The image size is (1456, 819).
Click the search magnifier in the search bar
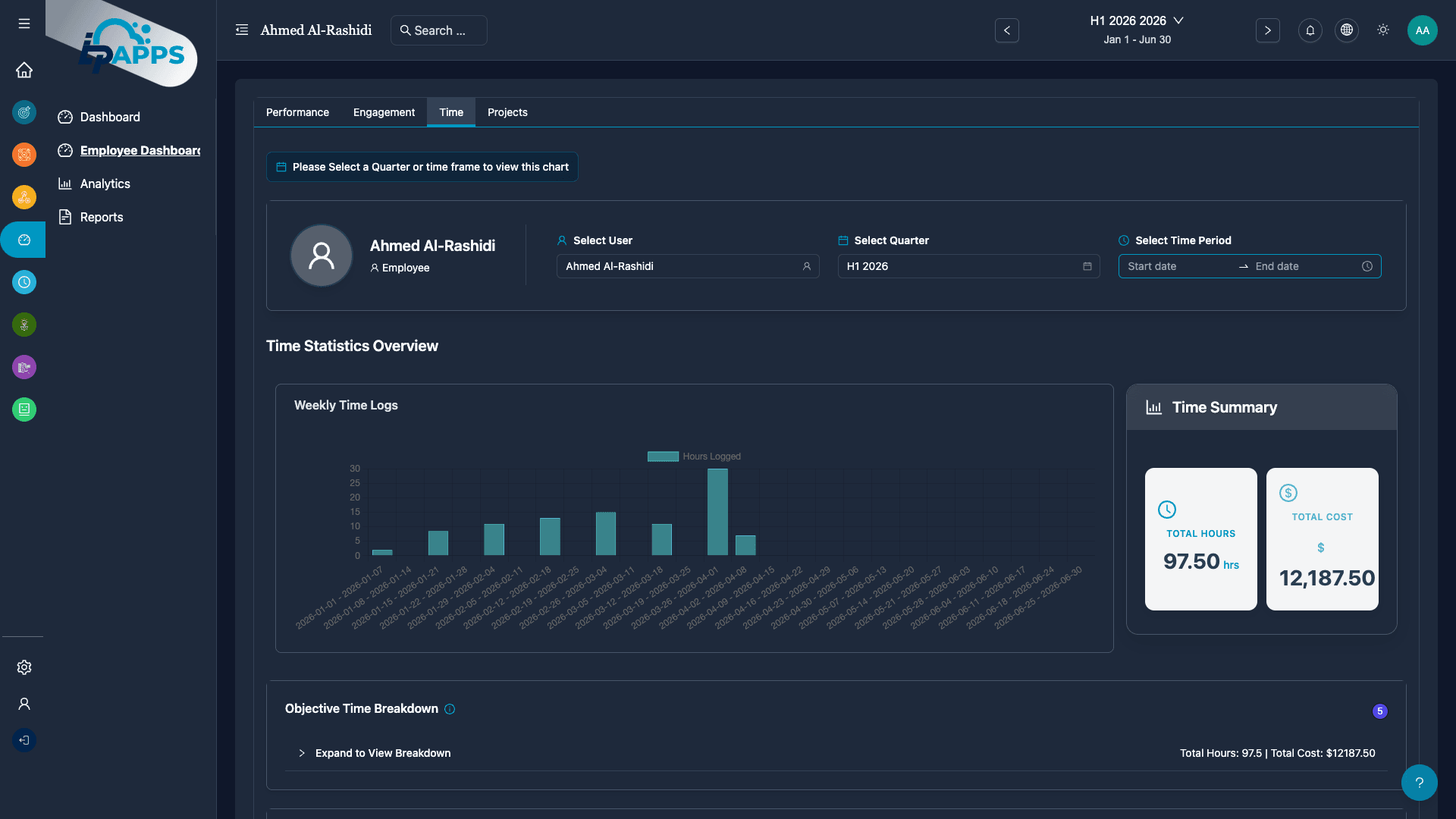point(406,30)
